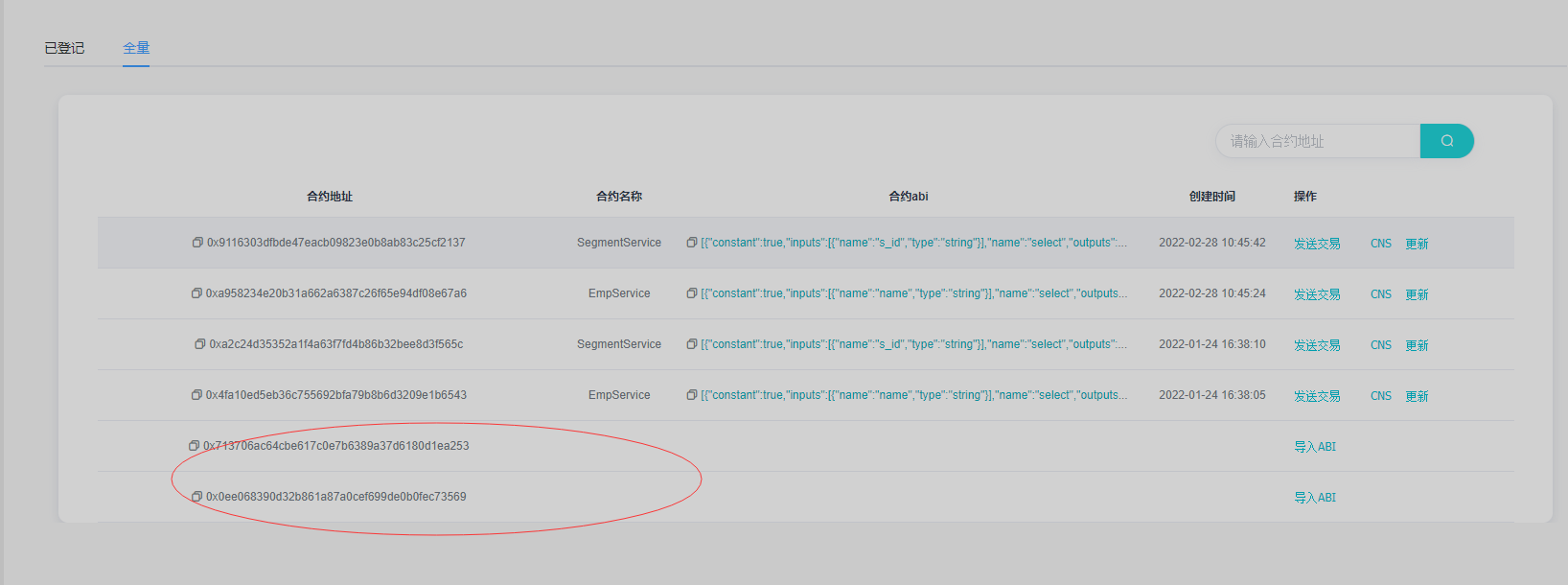Copy ABI of SegmentService created 2022-02-28
The width and height of the screenshot is (1568, 585).
(692, 243)
